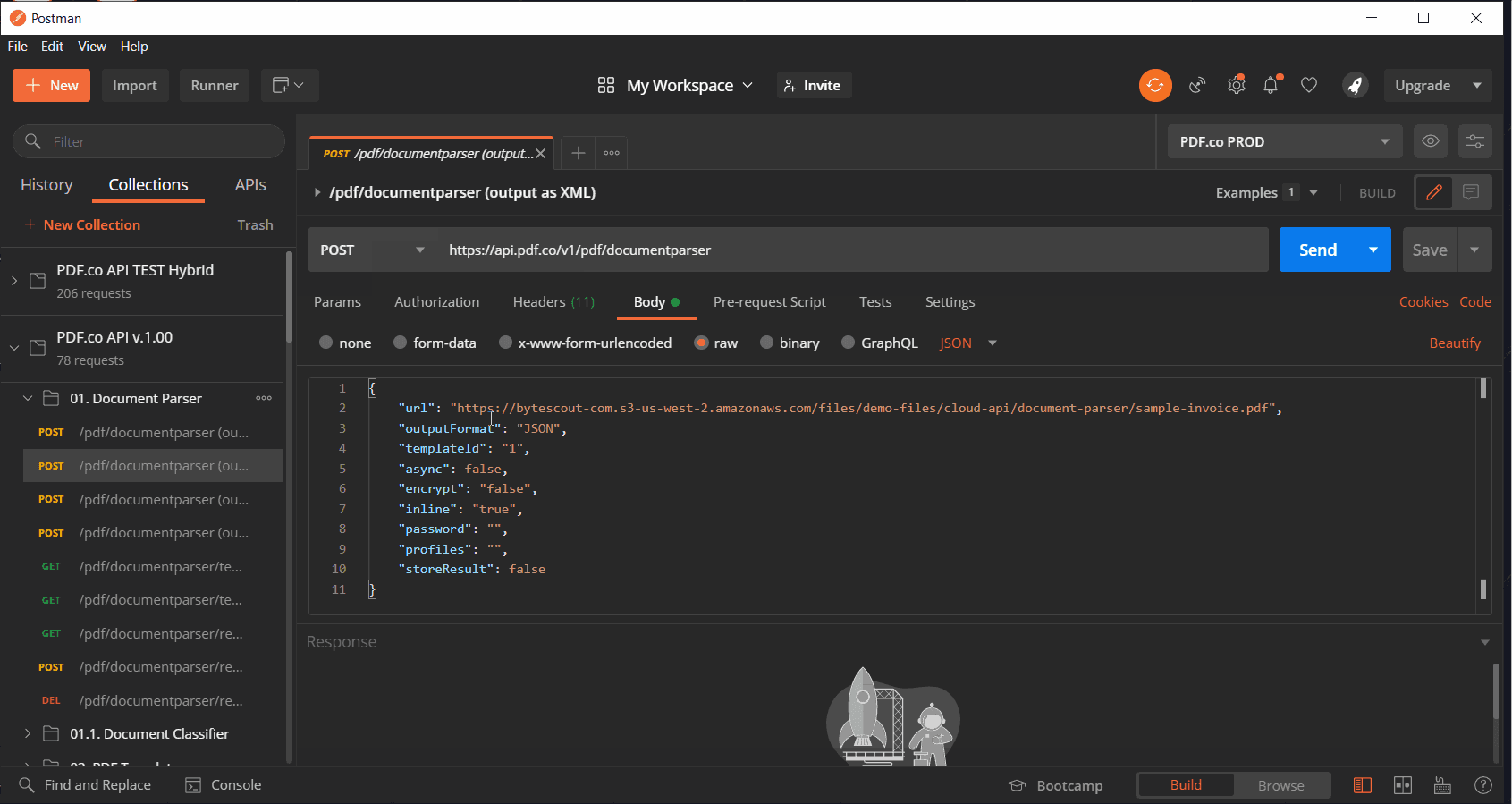Click the rocket icon beside Upgrade
Viewport: 1512px width, 804px height.
1355,85
